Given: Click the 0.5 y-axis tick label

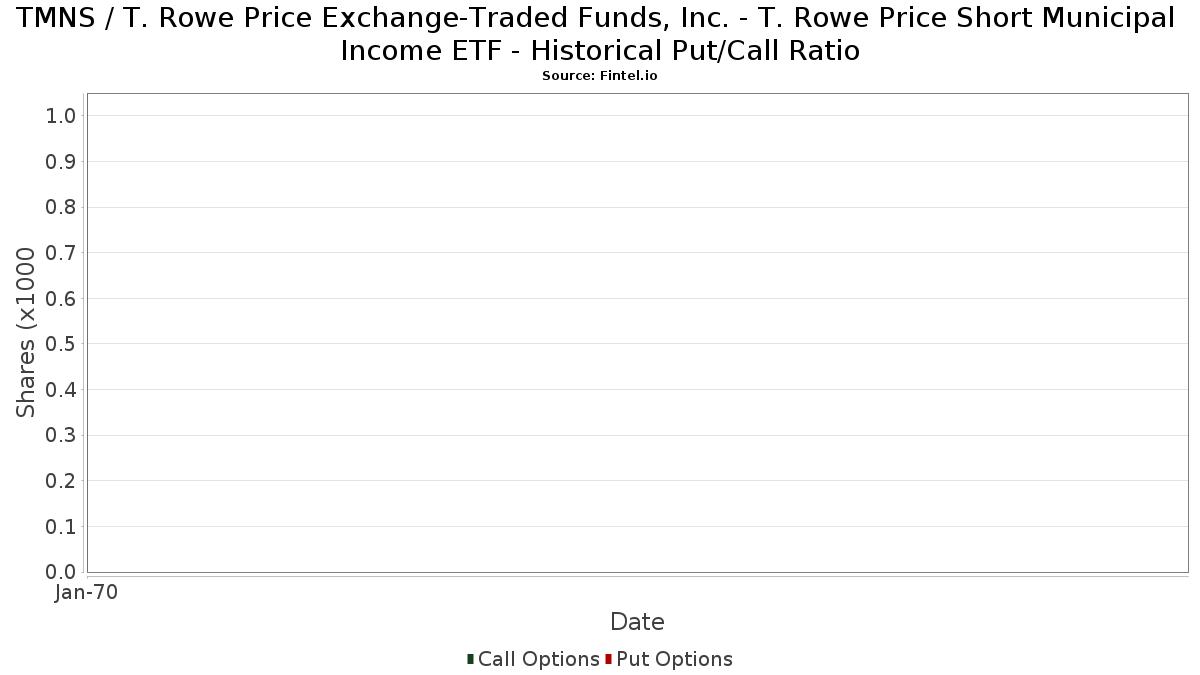Looking at the screenshot, I should coord(61,344).
